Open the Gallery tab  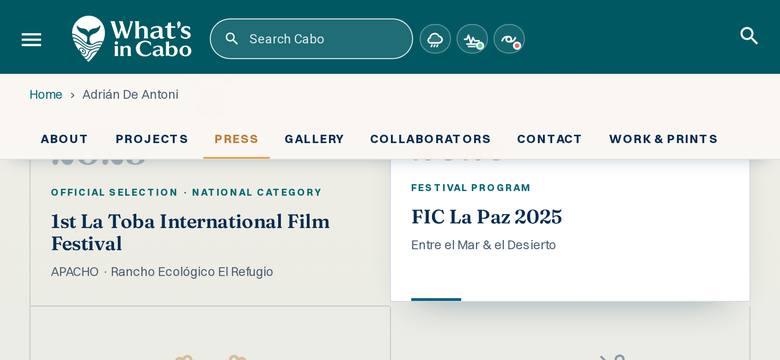314,139
